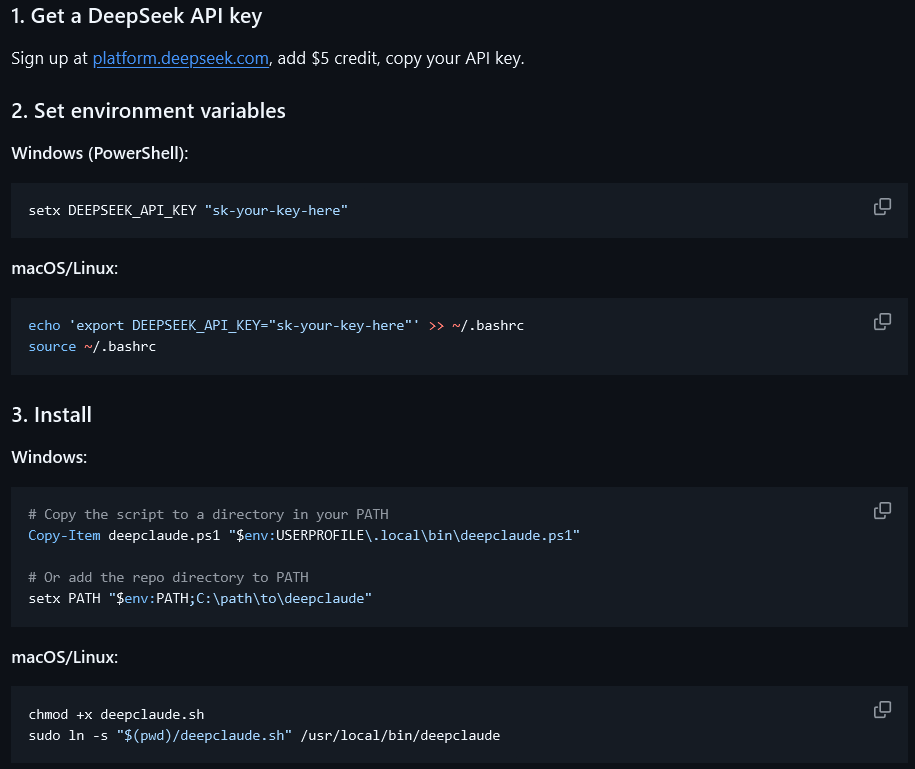Click the "# Copy the script" comment line
The image size is (915, 769).
point(208,515)
